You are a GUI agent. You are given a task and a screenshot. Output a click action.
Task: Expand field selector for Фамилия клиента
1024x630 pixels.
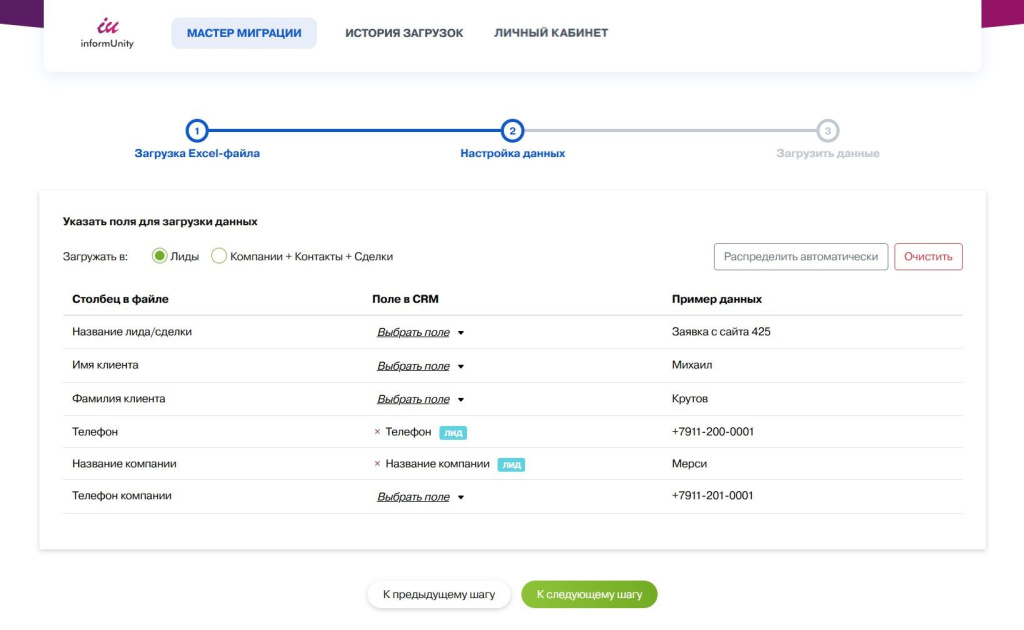[420, 399]
